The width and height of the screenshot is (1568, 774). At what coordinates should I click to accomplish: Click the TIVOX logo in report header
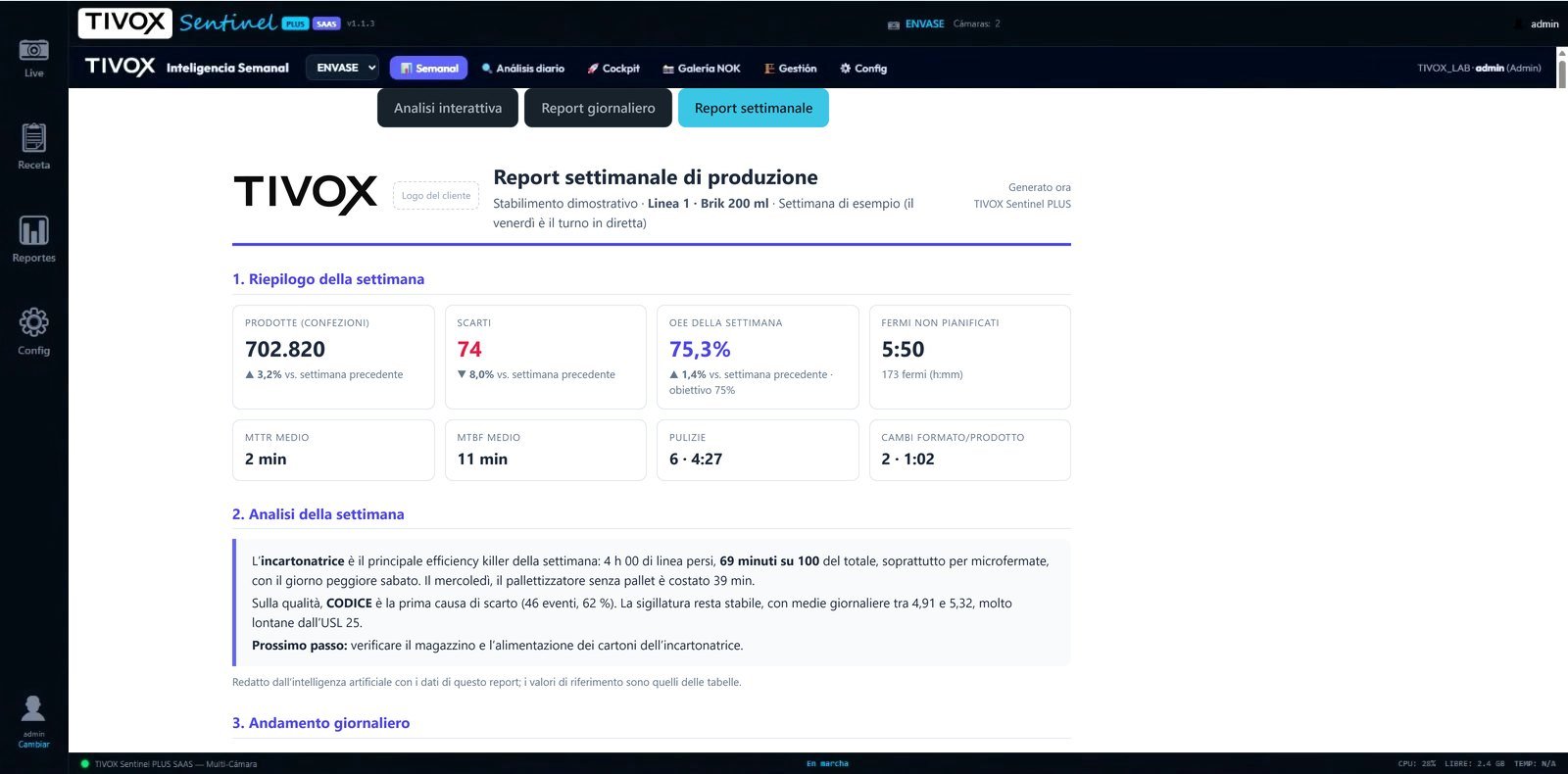[306, 194]
